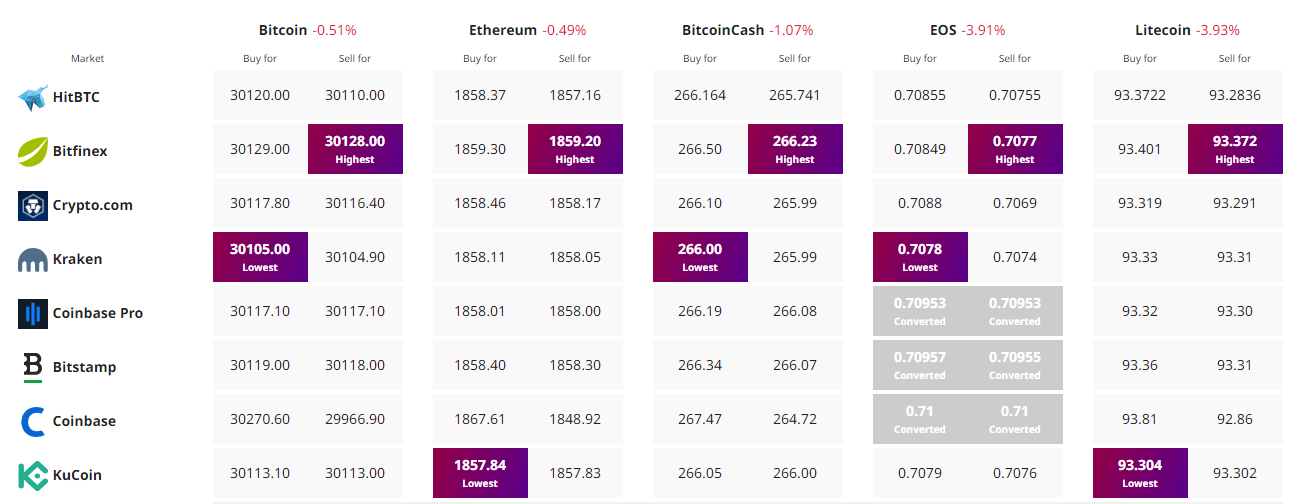Click the KuCoin green logo icon

[x=33, y=475]
